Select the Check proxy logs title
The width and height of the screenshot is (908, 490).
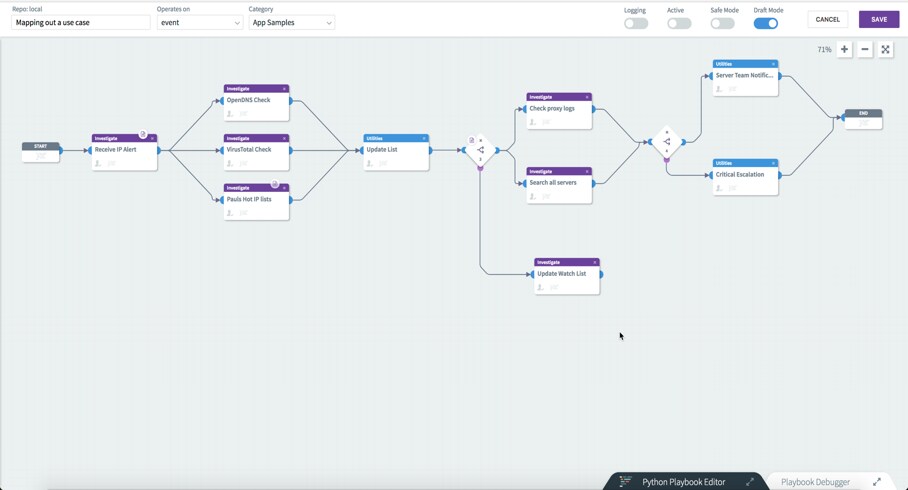552,108
